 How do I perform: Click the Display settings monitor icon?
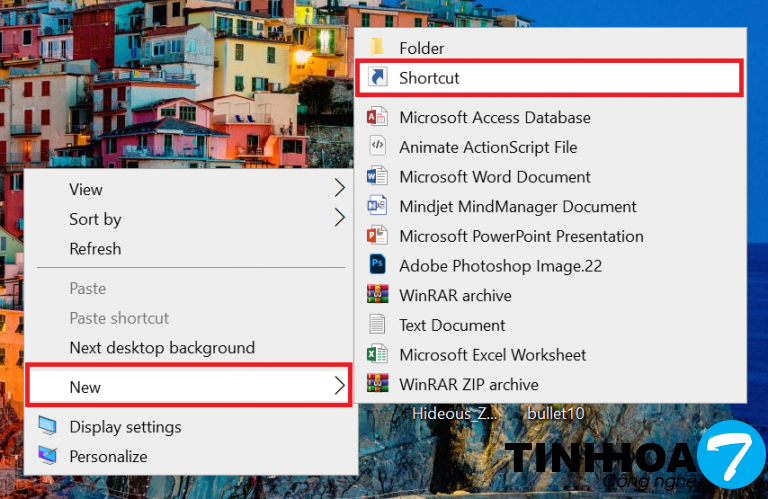click(47, 427)
